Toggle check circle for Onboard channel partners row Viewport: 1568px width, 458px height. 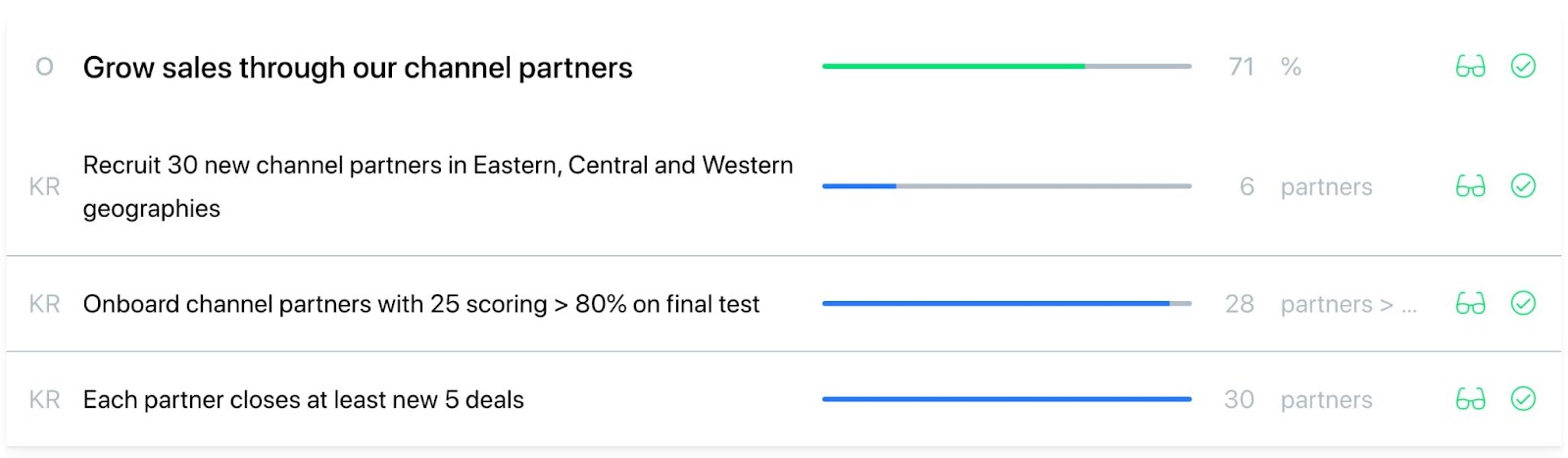click(1523, 304)
